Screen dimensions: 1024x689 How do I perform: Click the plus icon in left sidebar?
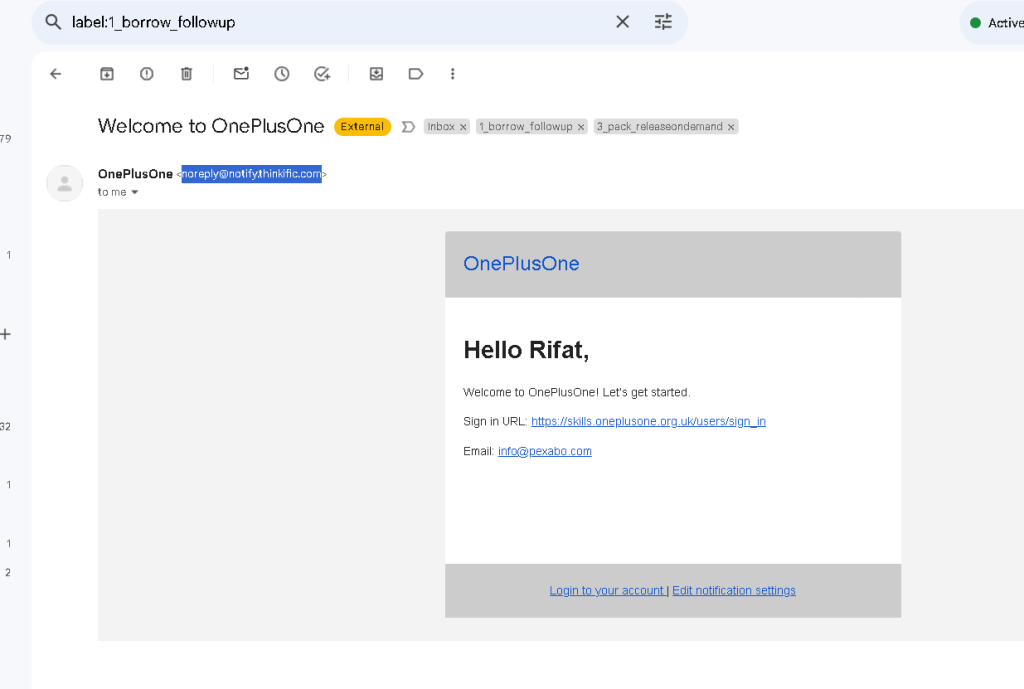pyautogui.click(x=6, y=334)
